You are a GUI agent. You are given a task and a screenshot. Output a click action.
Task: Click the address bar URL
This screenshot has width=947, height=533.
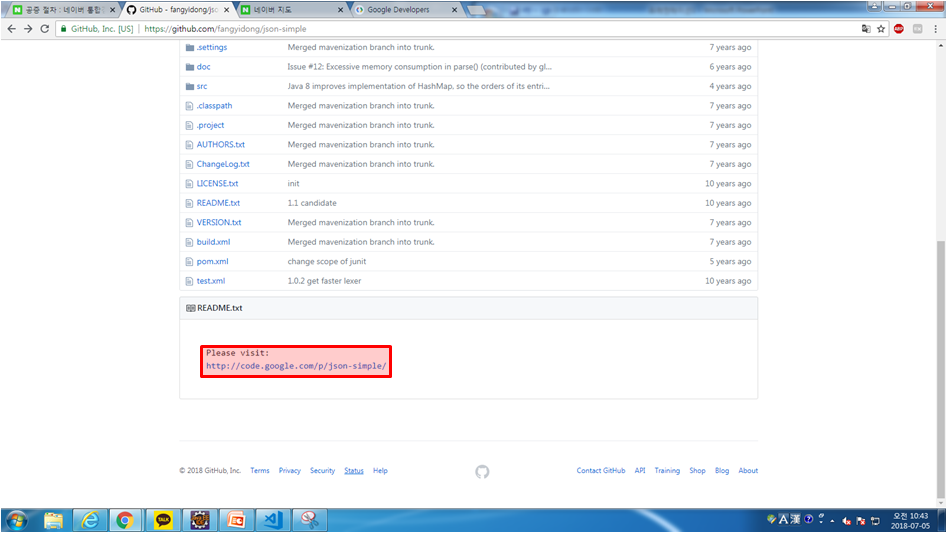coord(225,28)
